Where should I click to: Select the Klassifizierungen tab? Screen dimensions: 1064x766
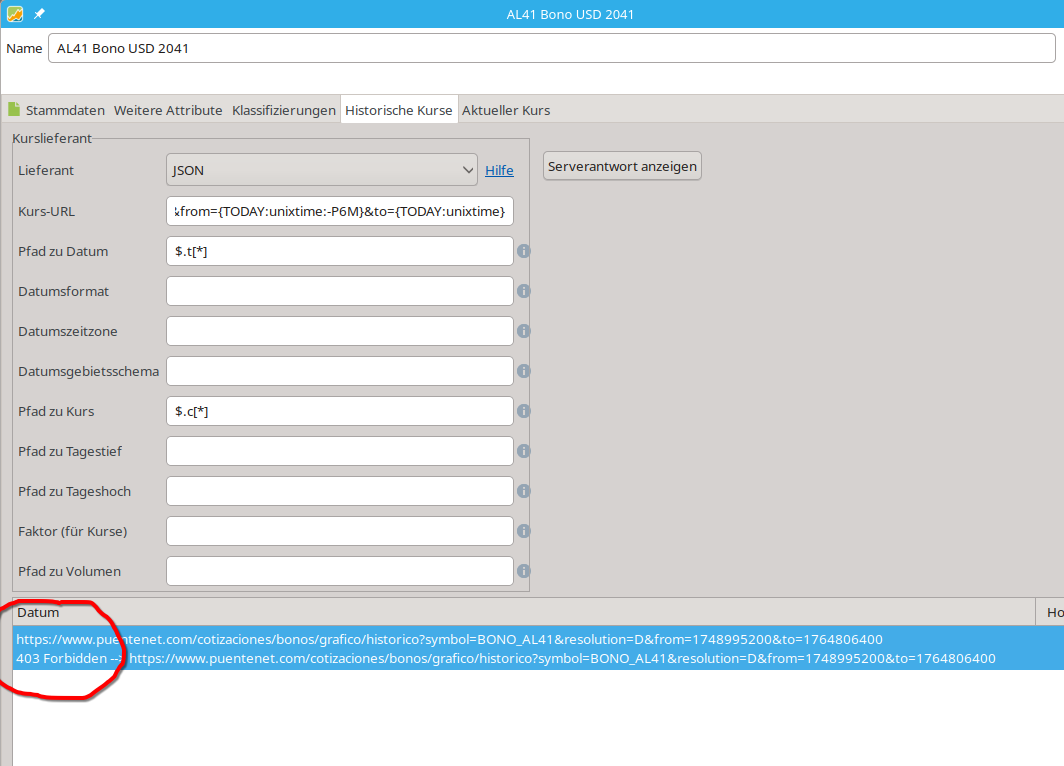click(x=284, y=110)
